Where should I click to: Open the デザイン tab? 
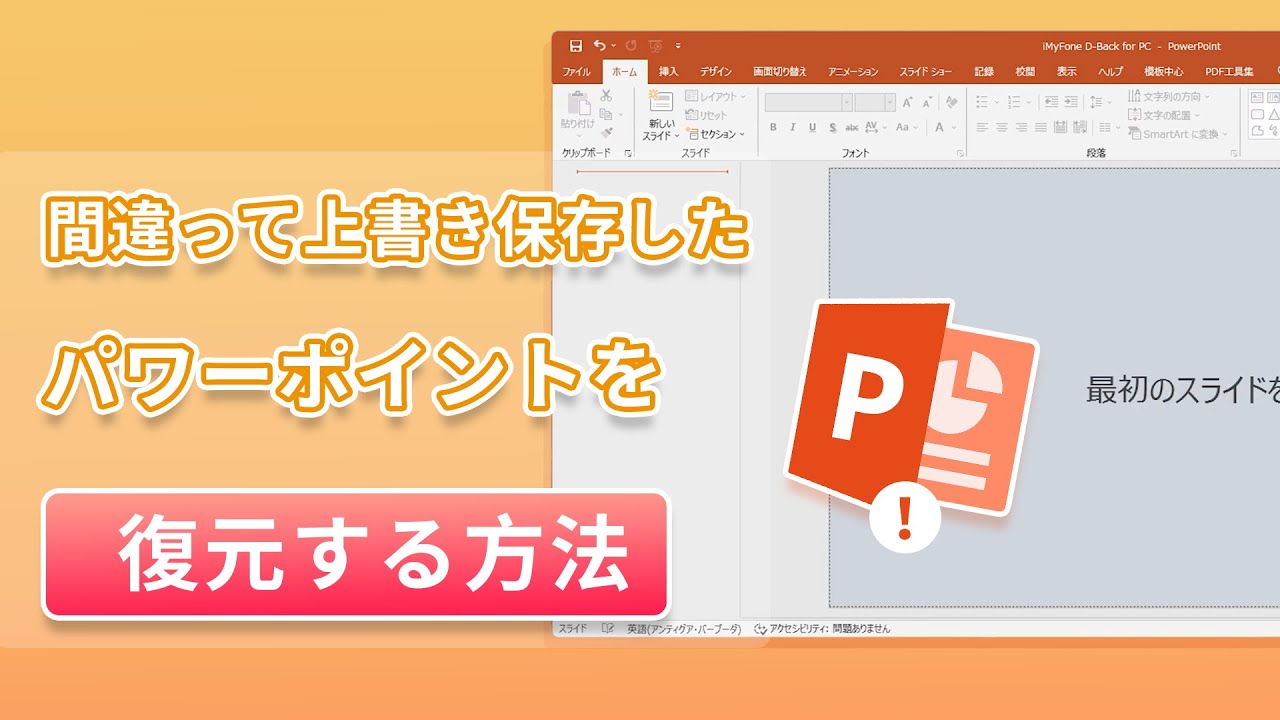[x=715, y=72]
